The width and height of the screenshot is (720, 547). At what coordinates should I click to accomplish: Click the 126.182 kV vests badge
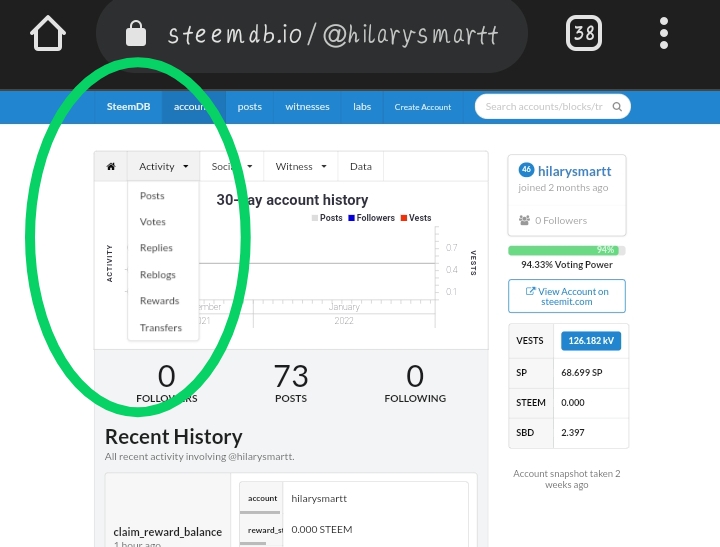click(591, 341)
